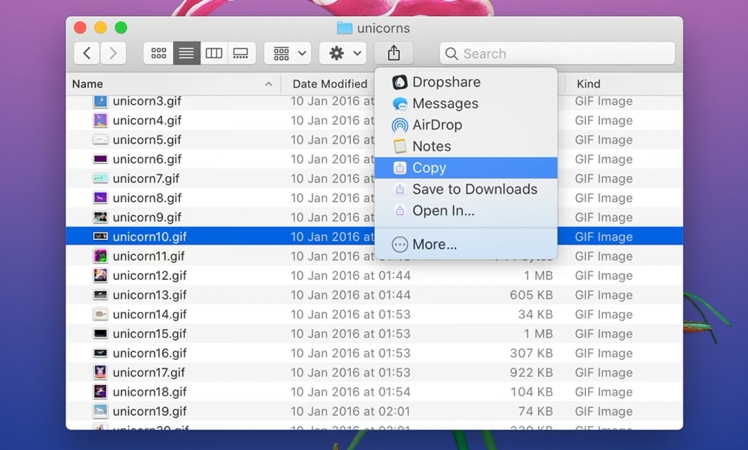Image resolution: width=748 pixels, height=450 pixels.
Task: Open the Arrange items dropdown
Action: (x=289, y=53)
